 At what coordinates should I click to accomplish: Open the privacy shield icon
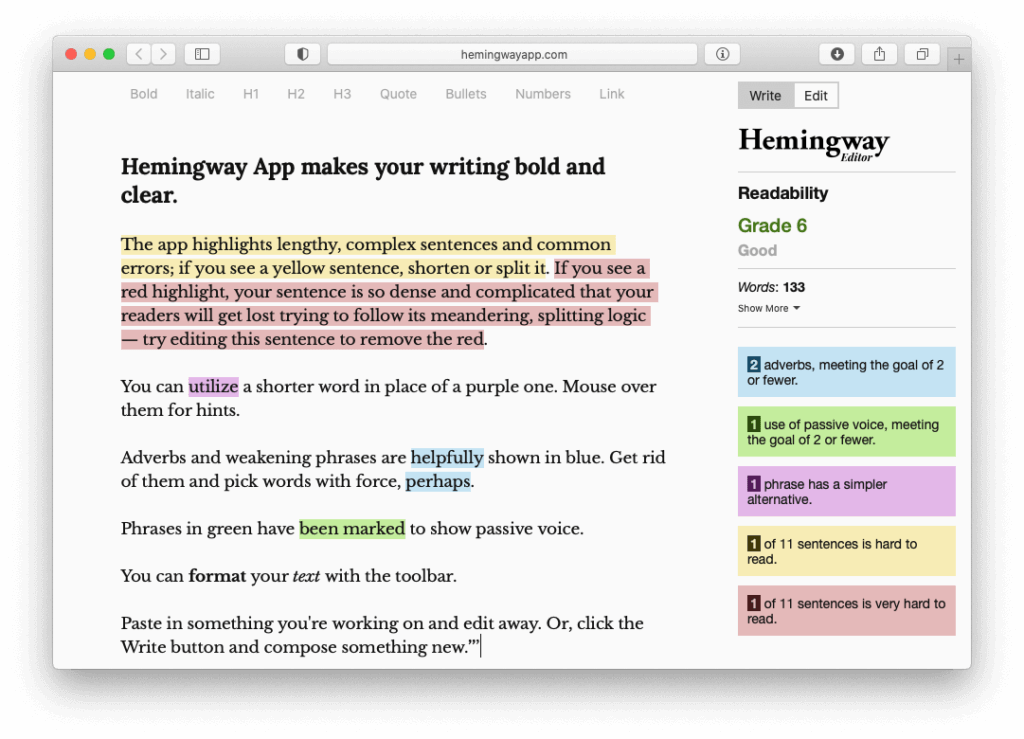coord(302,54)
